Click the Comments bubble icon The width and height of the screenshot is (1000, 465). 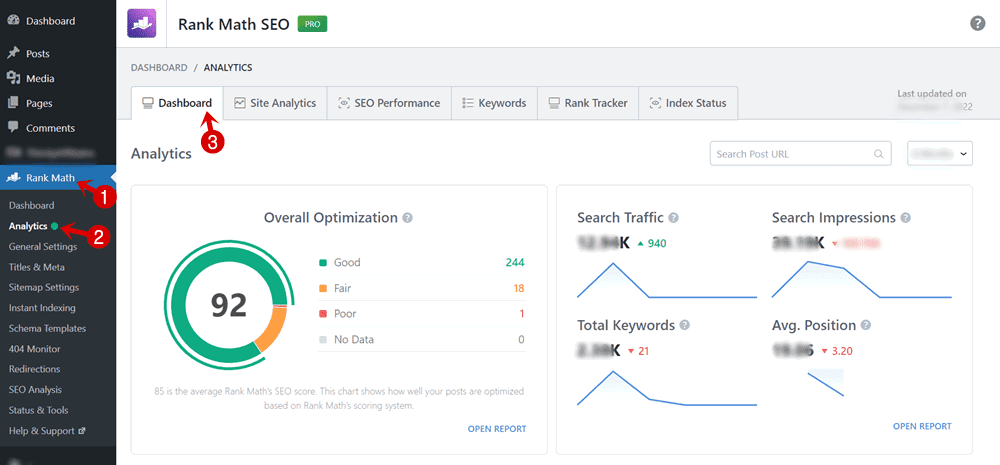[13, 128]
